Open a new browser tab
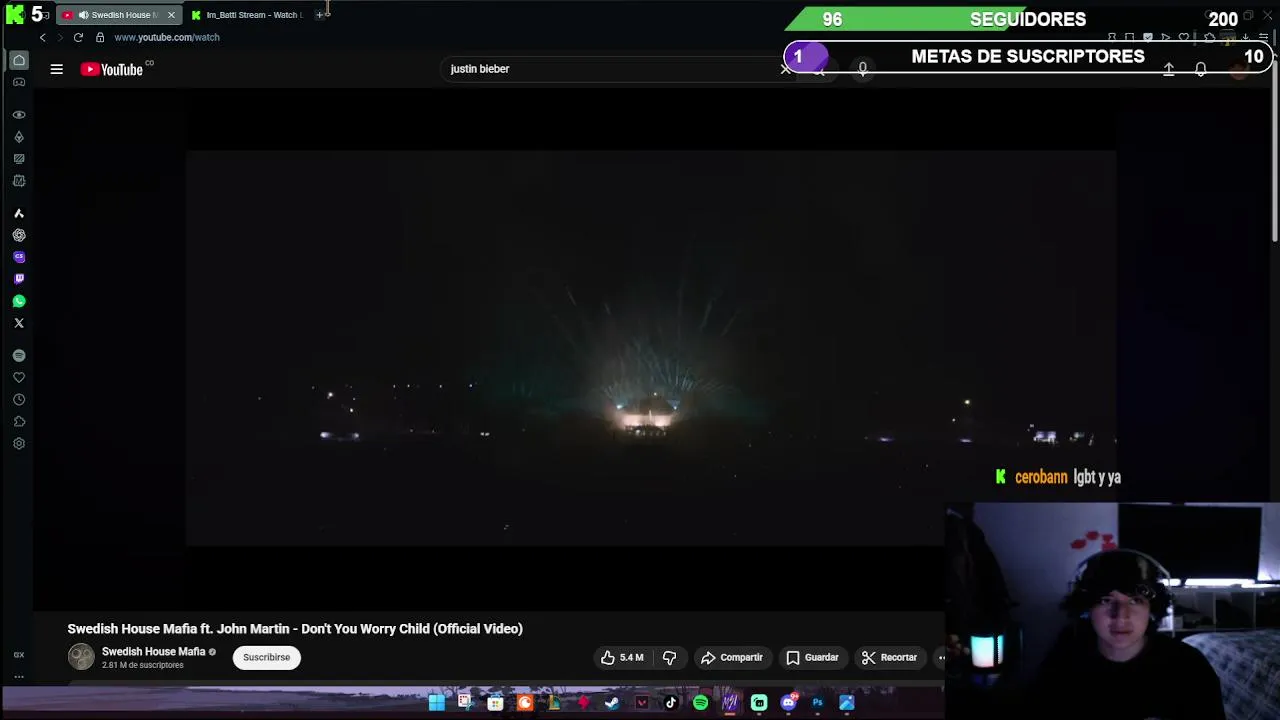This screenshot has height=720, width=1280. click(320, 15)
